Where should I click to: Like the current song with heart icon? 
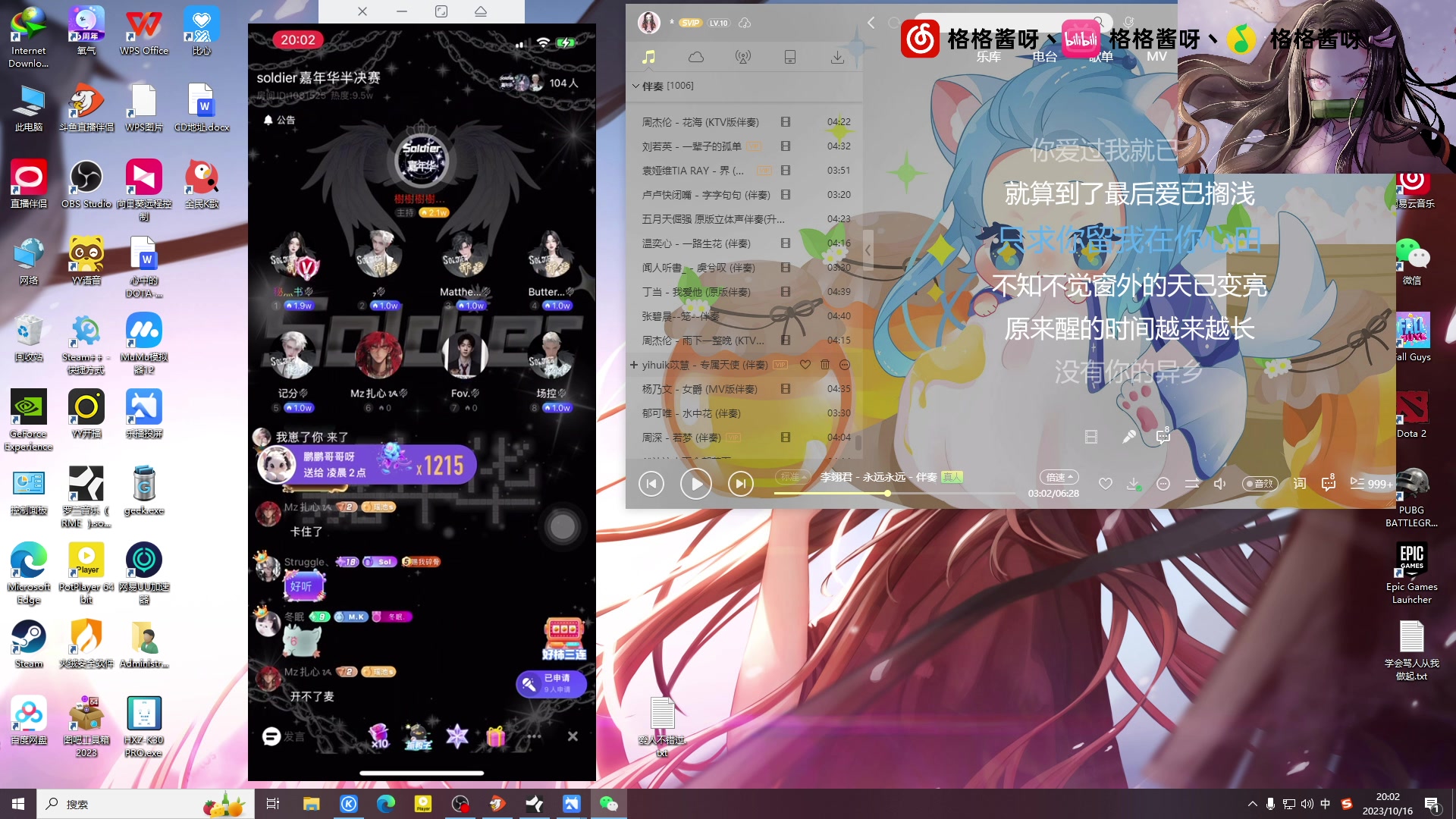[x=1105, y=483]
